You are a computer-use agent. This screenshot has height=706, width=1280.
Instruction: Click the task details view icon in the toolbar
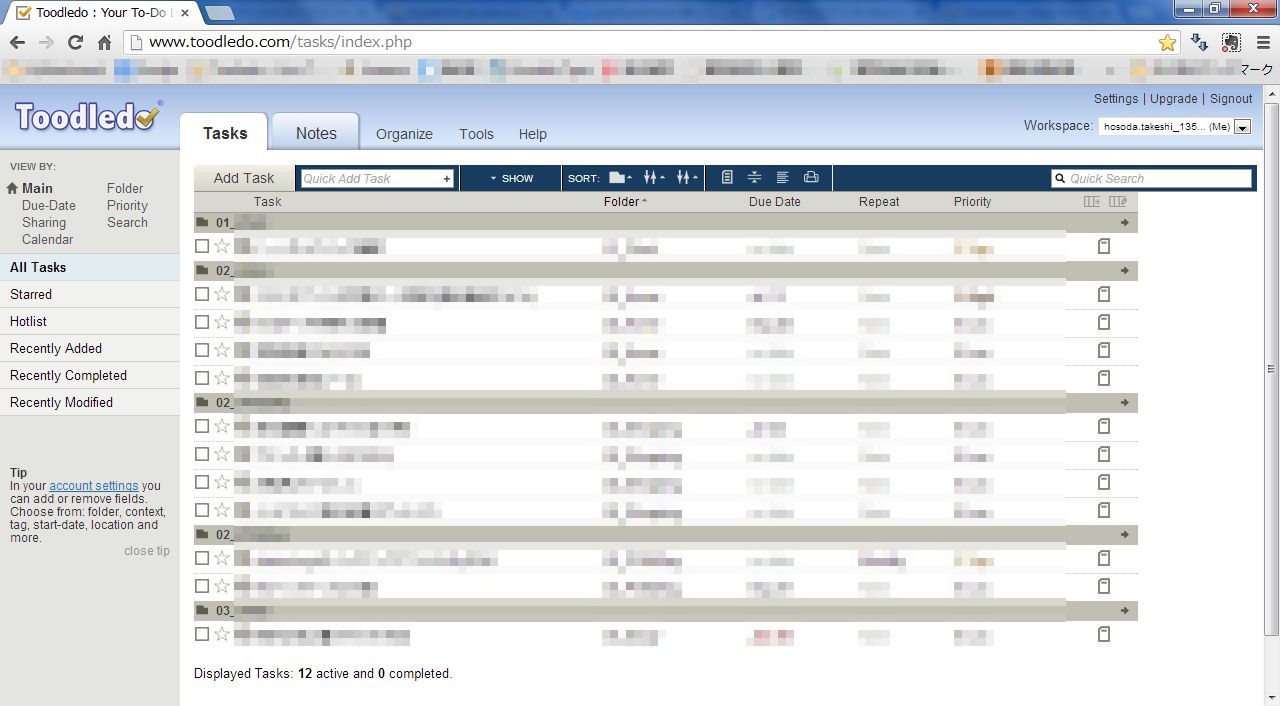727,178
